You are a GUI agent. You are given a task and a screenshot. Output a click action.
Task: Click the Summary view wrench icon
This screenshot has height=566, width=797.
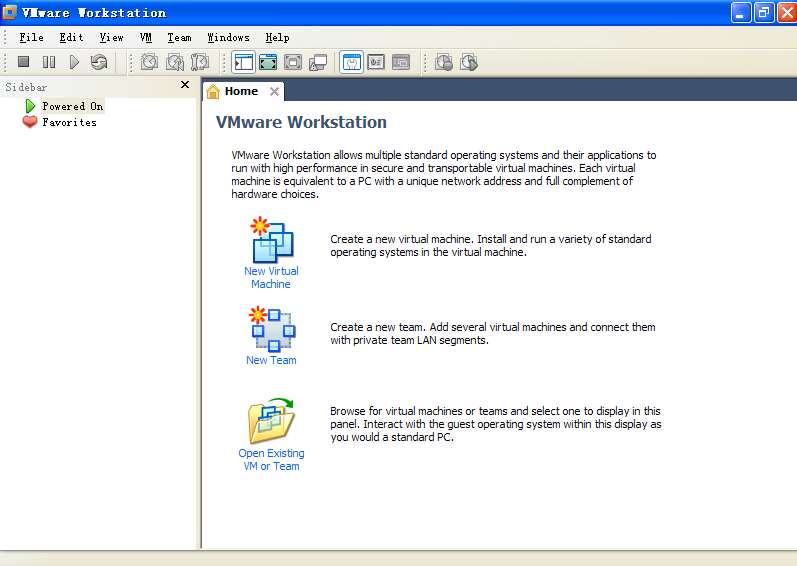[351, 62]
